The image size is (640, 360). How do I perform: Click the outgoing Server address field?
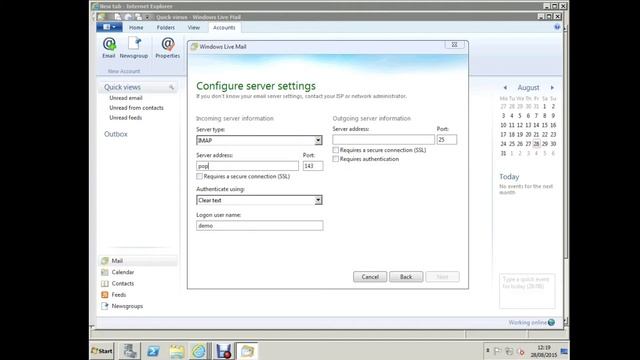[383, 140]
